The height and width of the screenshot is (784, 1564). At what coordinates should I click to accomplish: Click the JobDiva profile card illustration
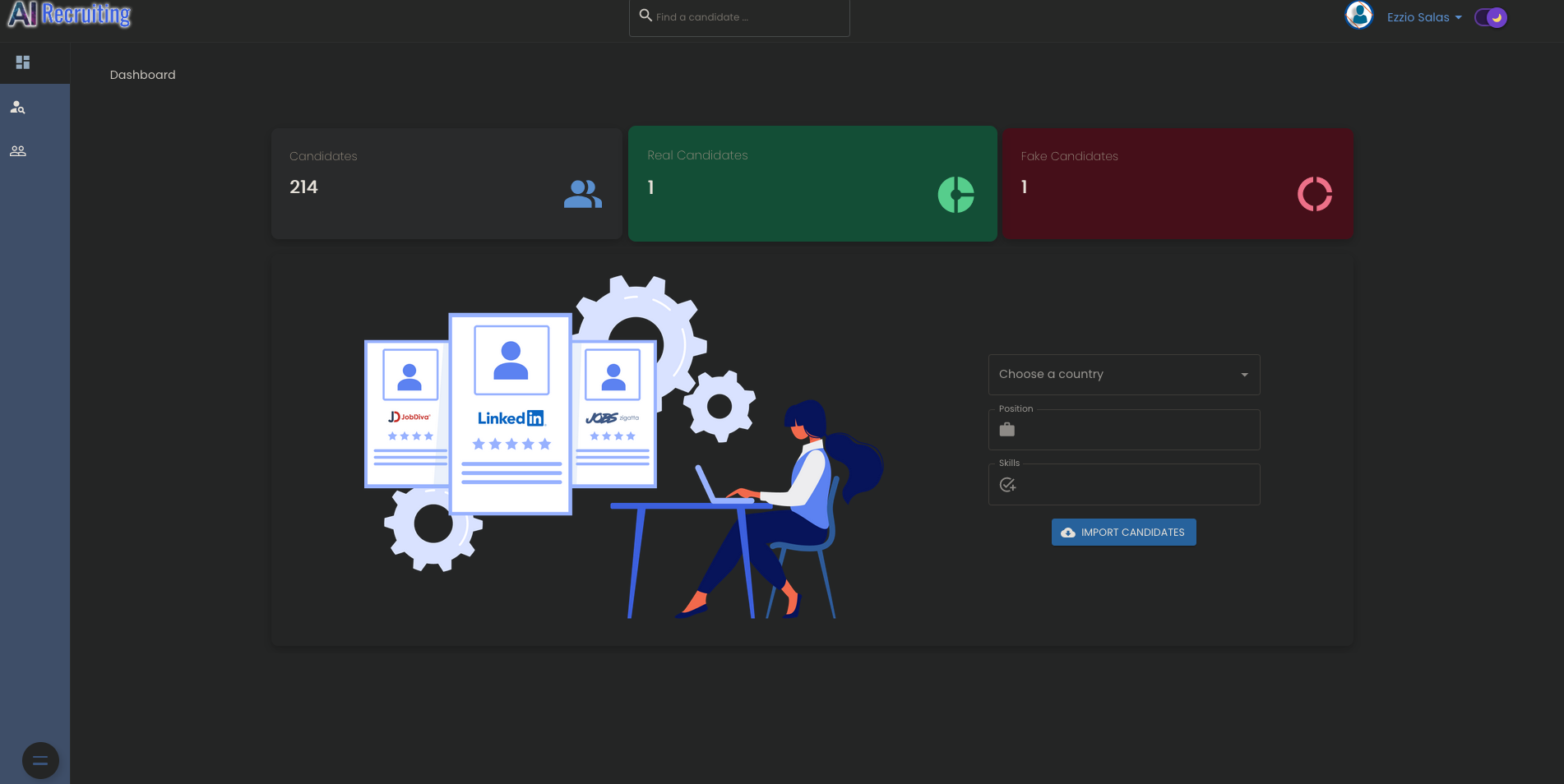point(407,414)
